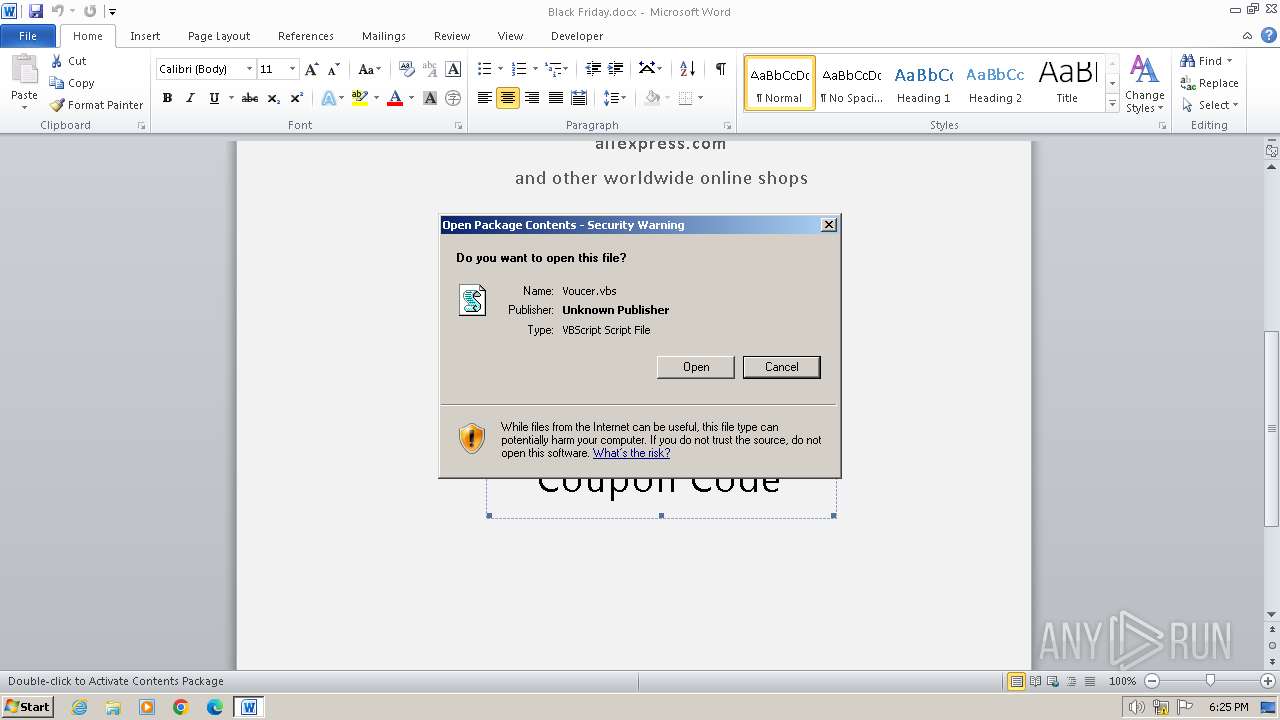Click the 100% zoom level
The height and width of the screenshot is (720, 1280).
pyautogui.click(x=1122, y=681)
